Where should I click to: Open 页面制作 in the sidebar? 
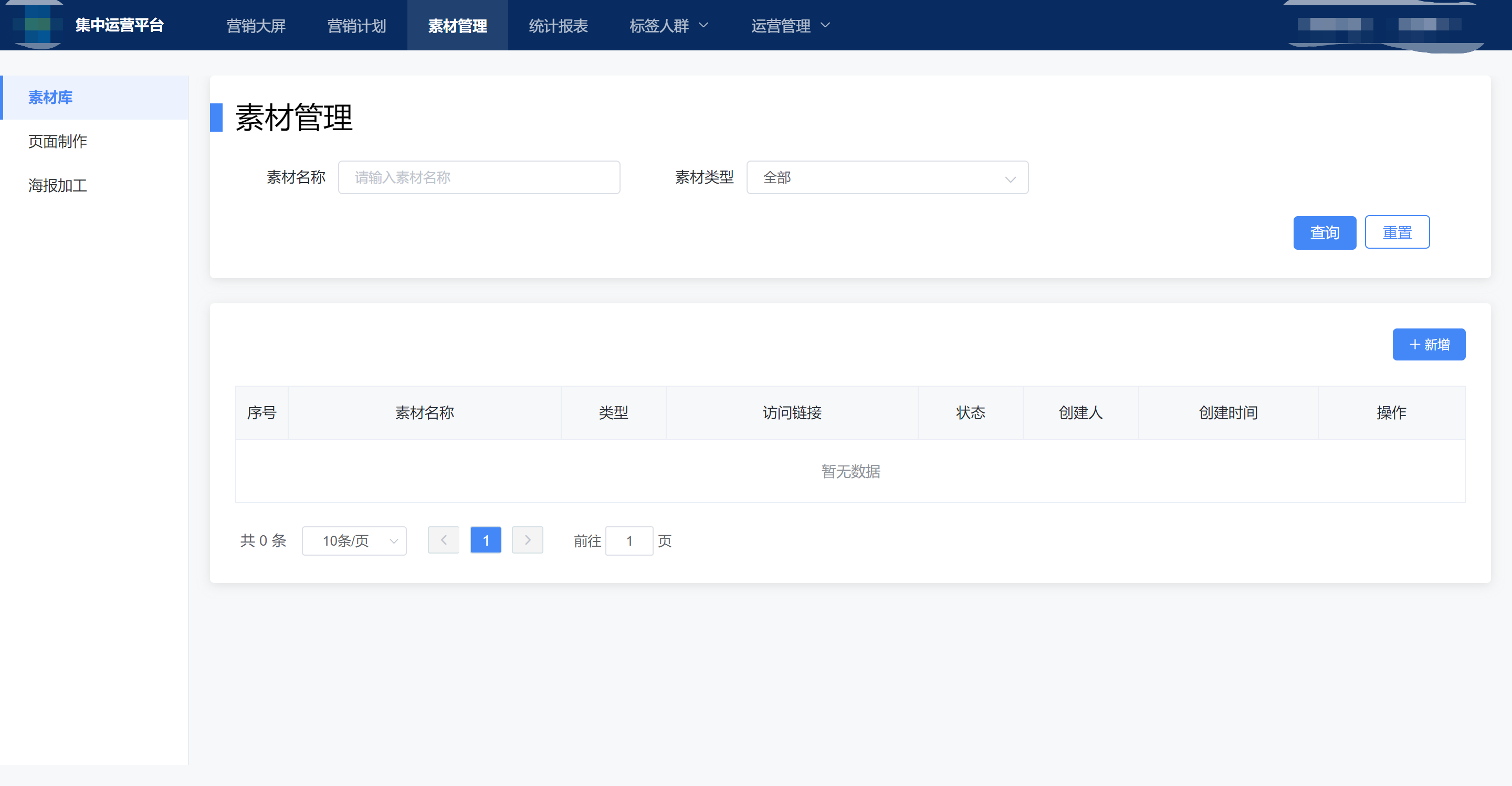[94, 141]
